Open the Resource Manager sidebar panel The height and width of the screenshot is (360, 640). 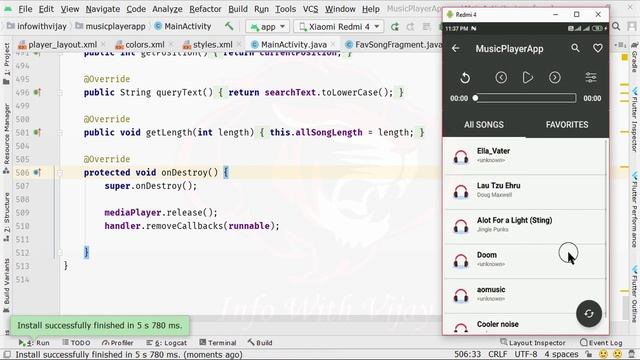coord(6,139)
